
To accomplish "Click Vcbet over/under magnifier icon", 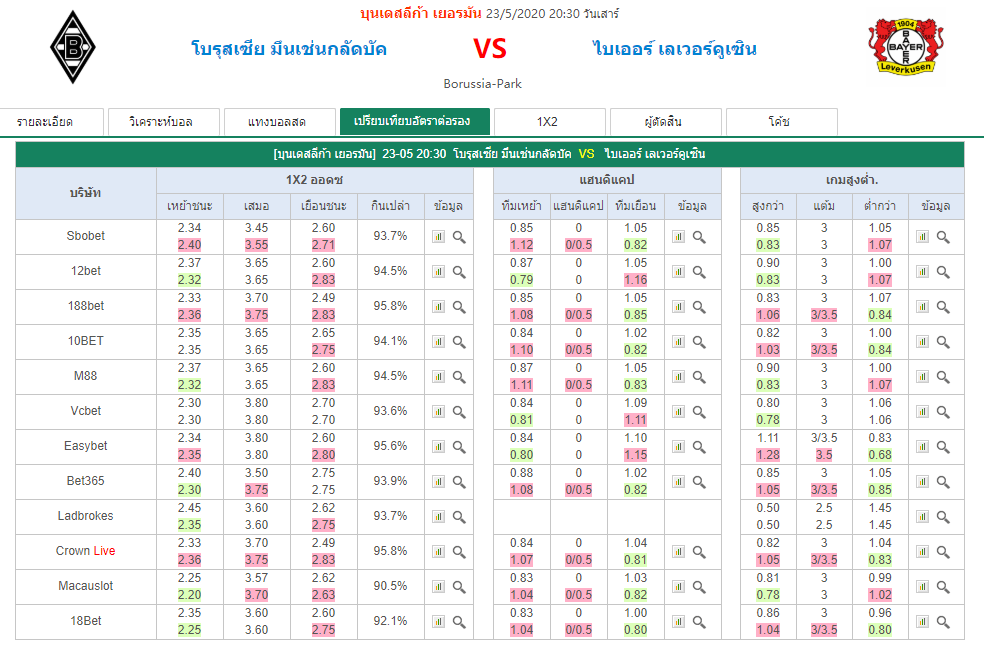I will [943, 412].
